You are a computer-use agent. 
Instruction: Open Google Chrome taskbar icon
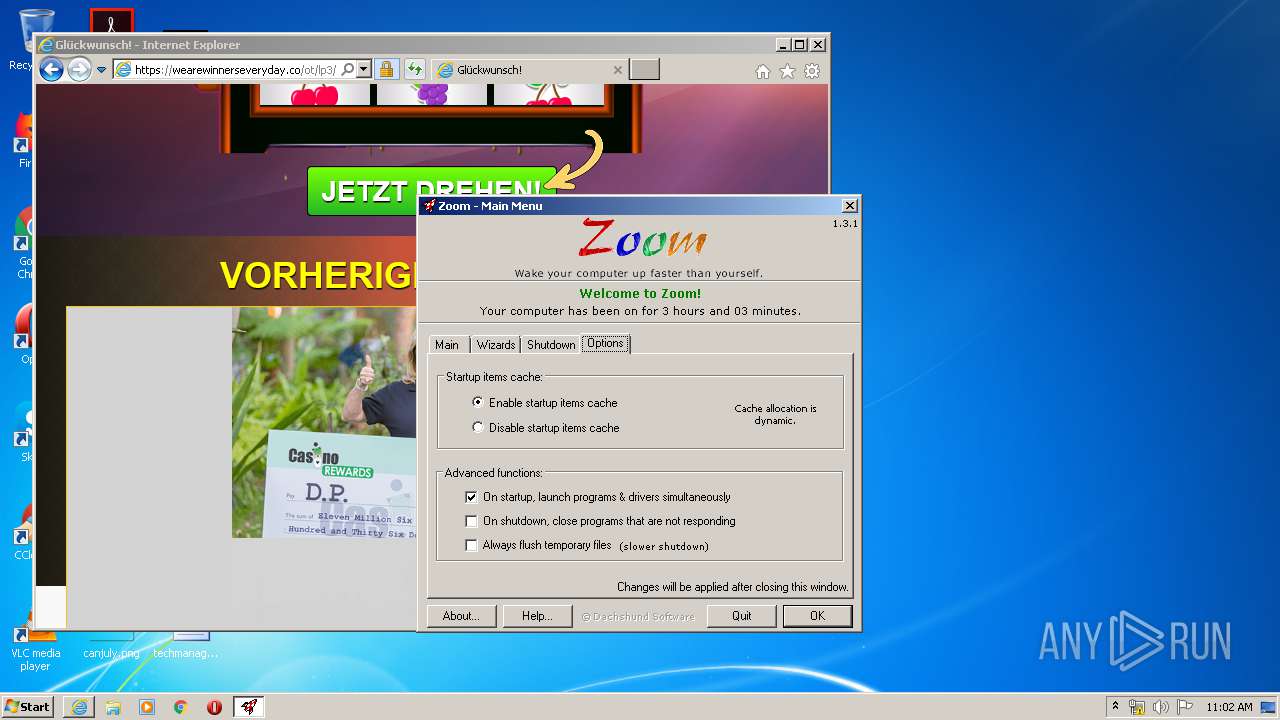pyautogui.click(x=181, y=707)
